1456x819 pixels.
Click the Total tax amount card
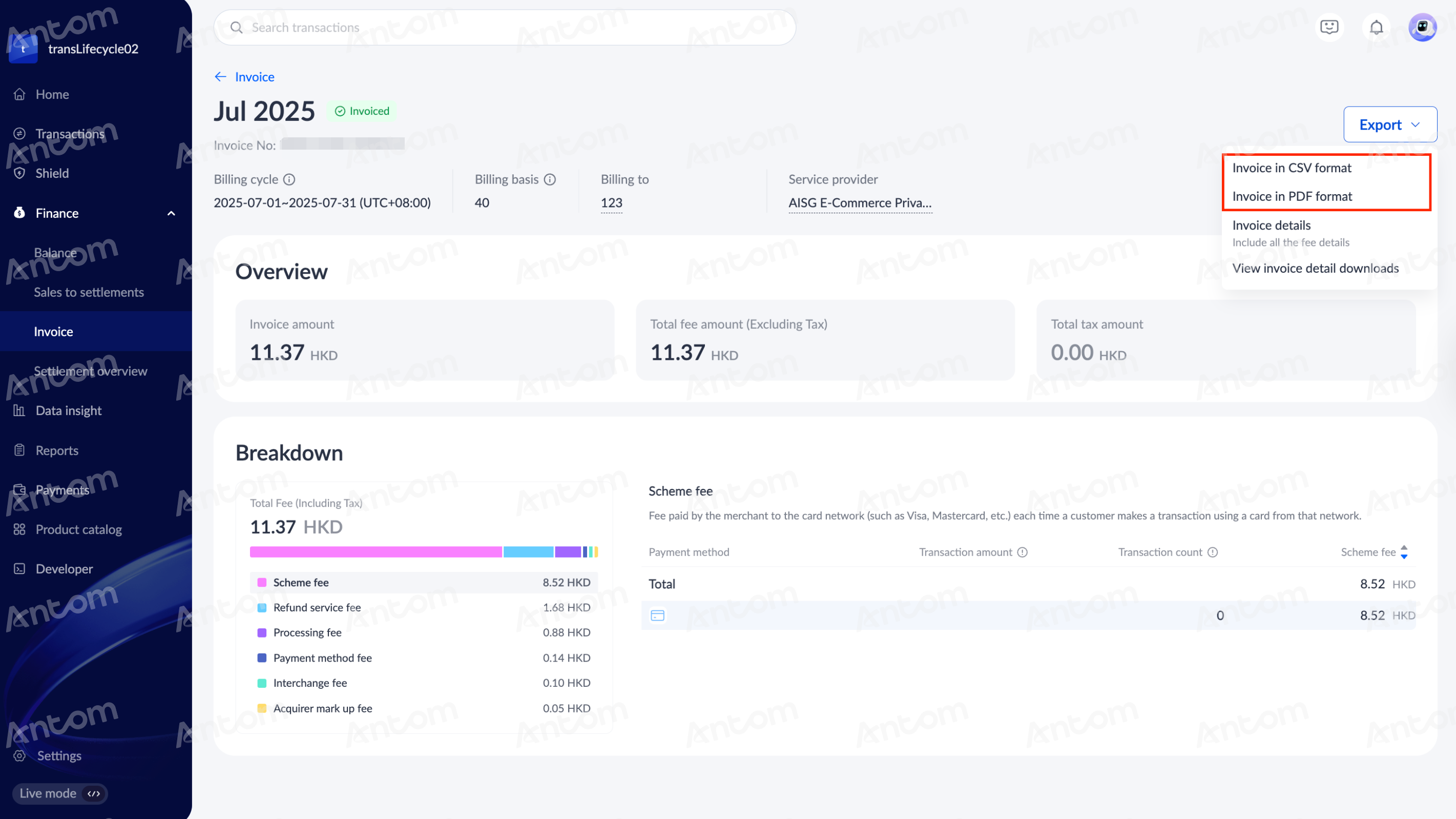[x=1226, y=340]
